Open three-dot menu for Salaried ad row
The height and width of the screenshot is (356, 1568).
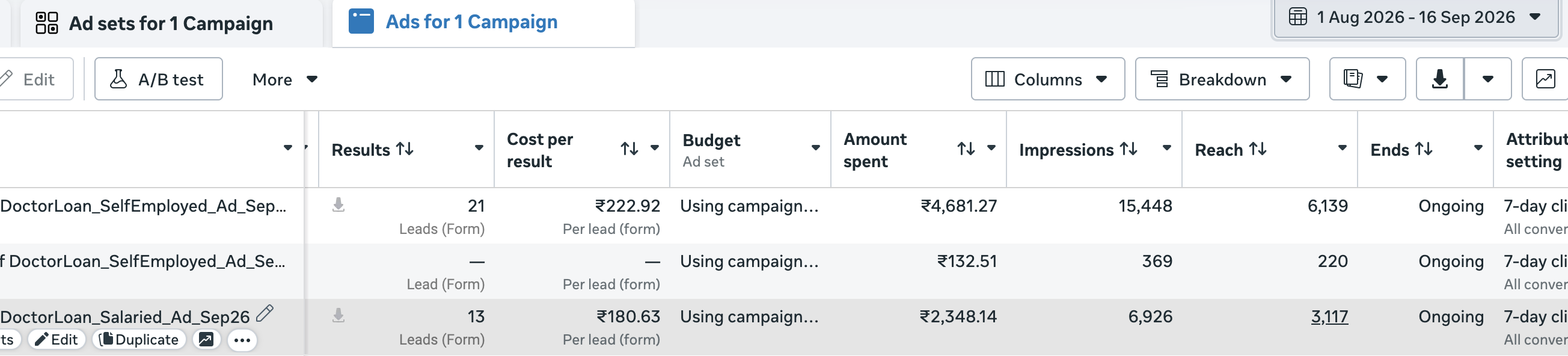point(242,340)
